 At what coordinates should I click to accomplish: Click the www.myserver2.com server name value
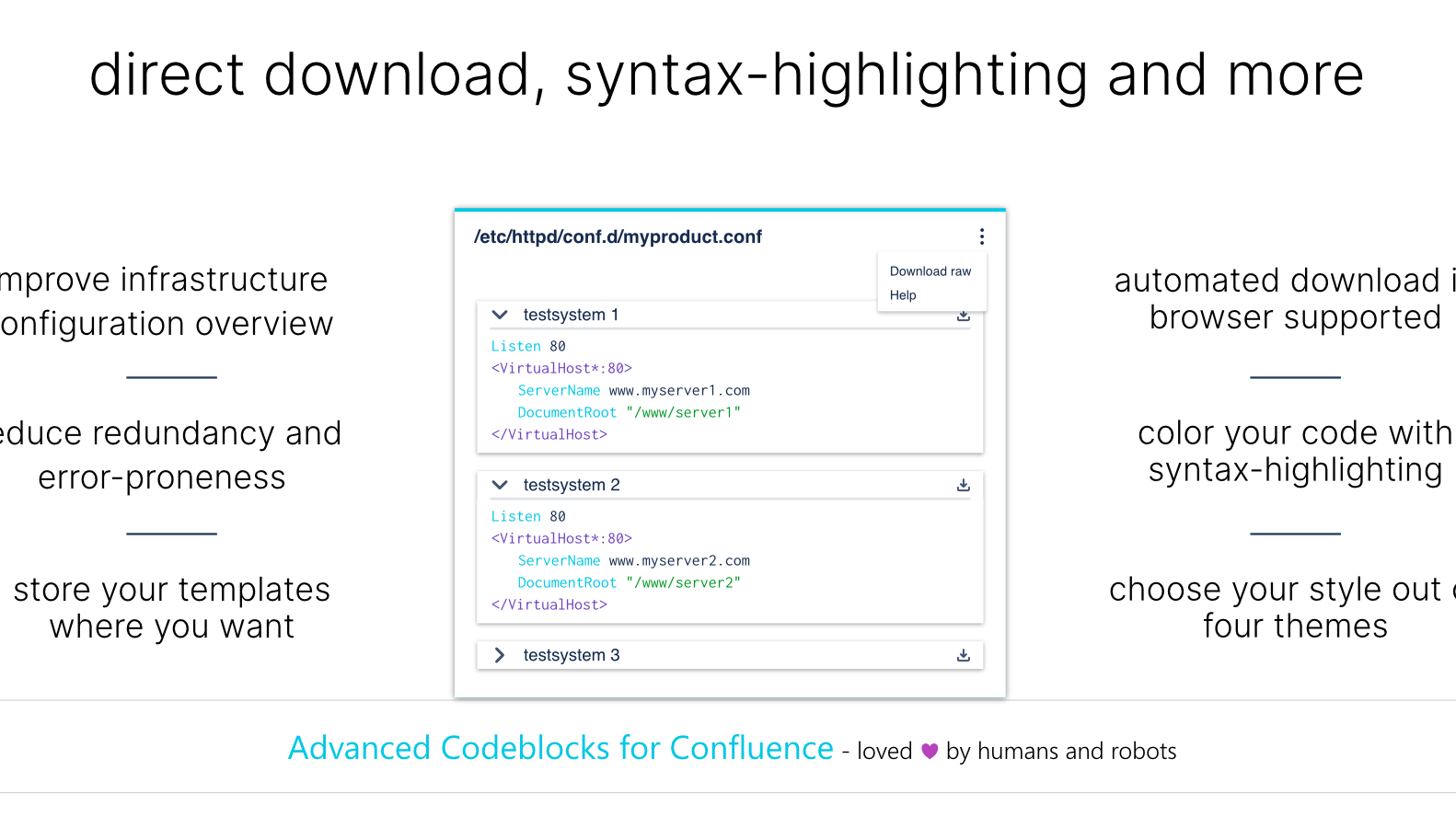pos(679,560)
